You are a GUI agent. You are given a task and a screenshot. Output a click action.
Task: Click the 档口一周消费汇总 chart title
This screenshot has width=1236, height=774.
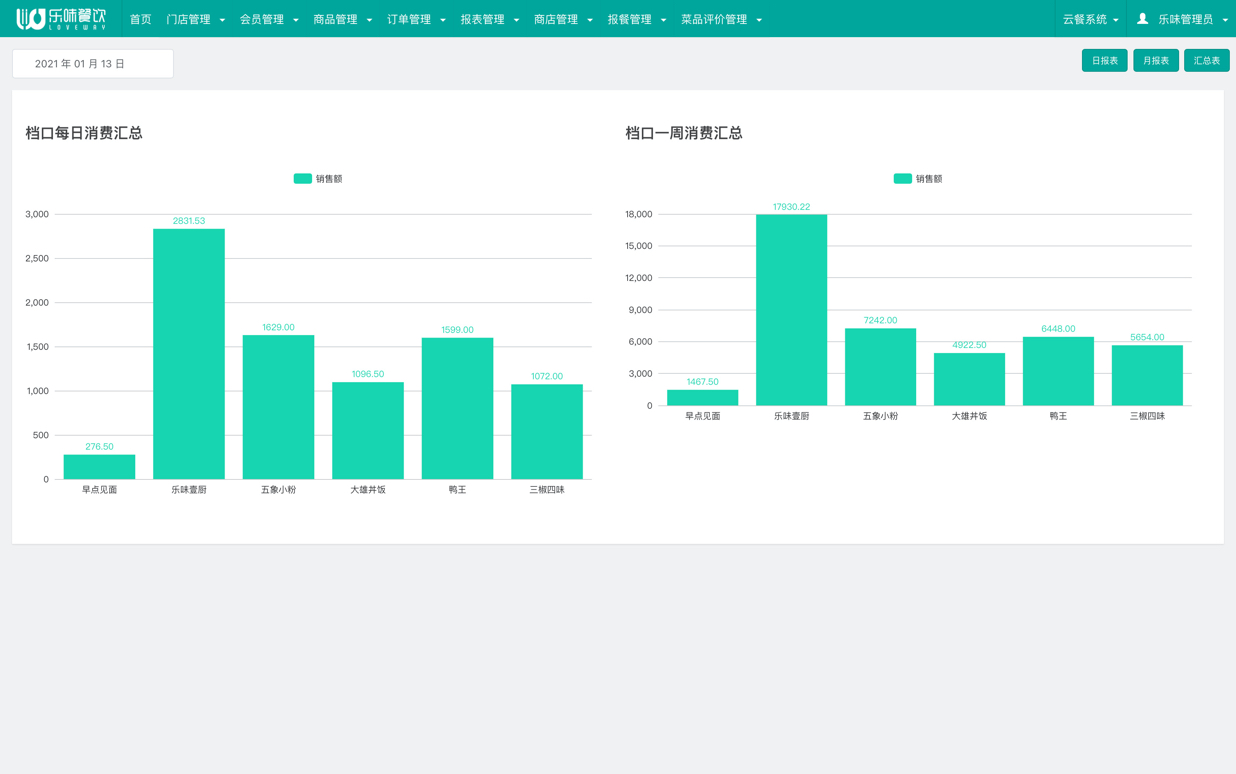point(684,133)
